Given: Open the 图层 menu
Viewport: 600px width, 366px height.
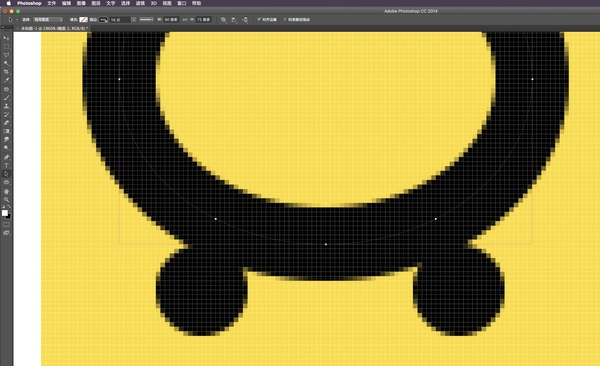Looking at the screenshot, I should pos(96,3).
